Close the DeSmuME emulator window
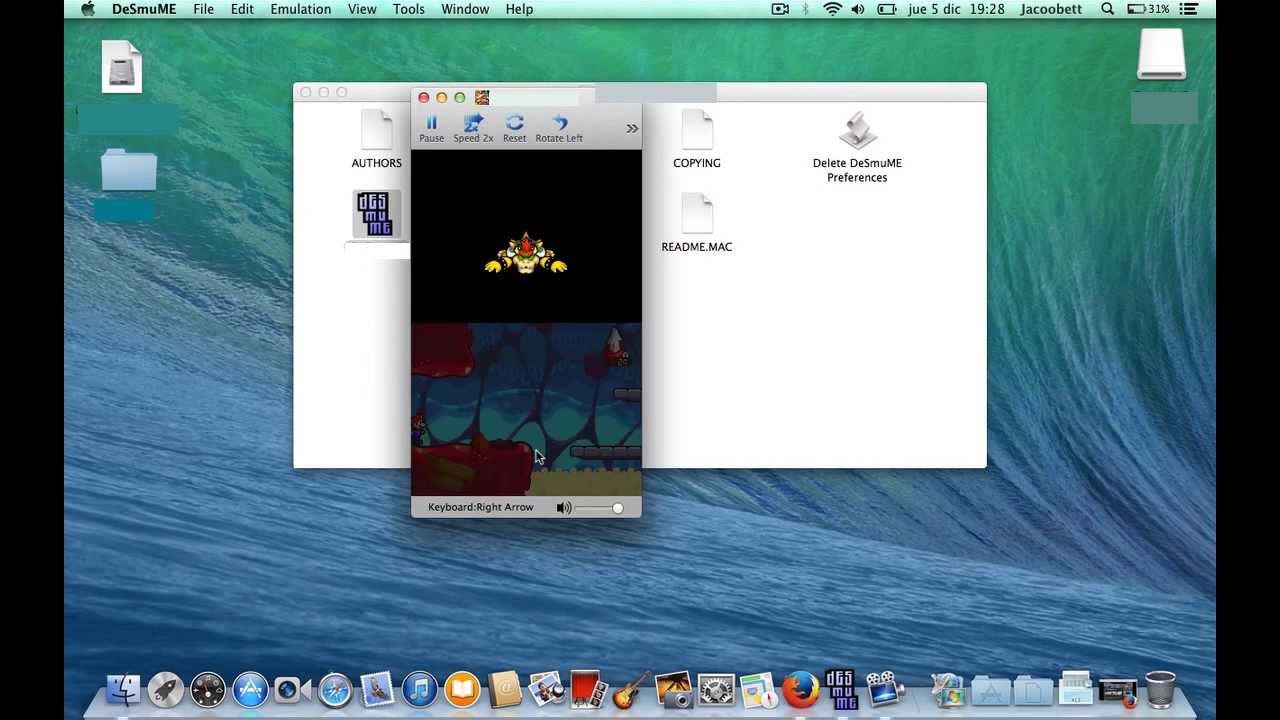Screen dimensions: 1280x720 click(x=424, y=97)
